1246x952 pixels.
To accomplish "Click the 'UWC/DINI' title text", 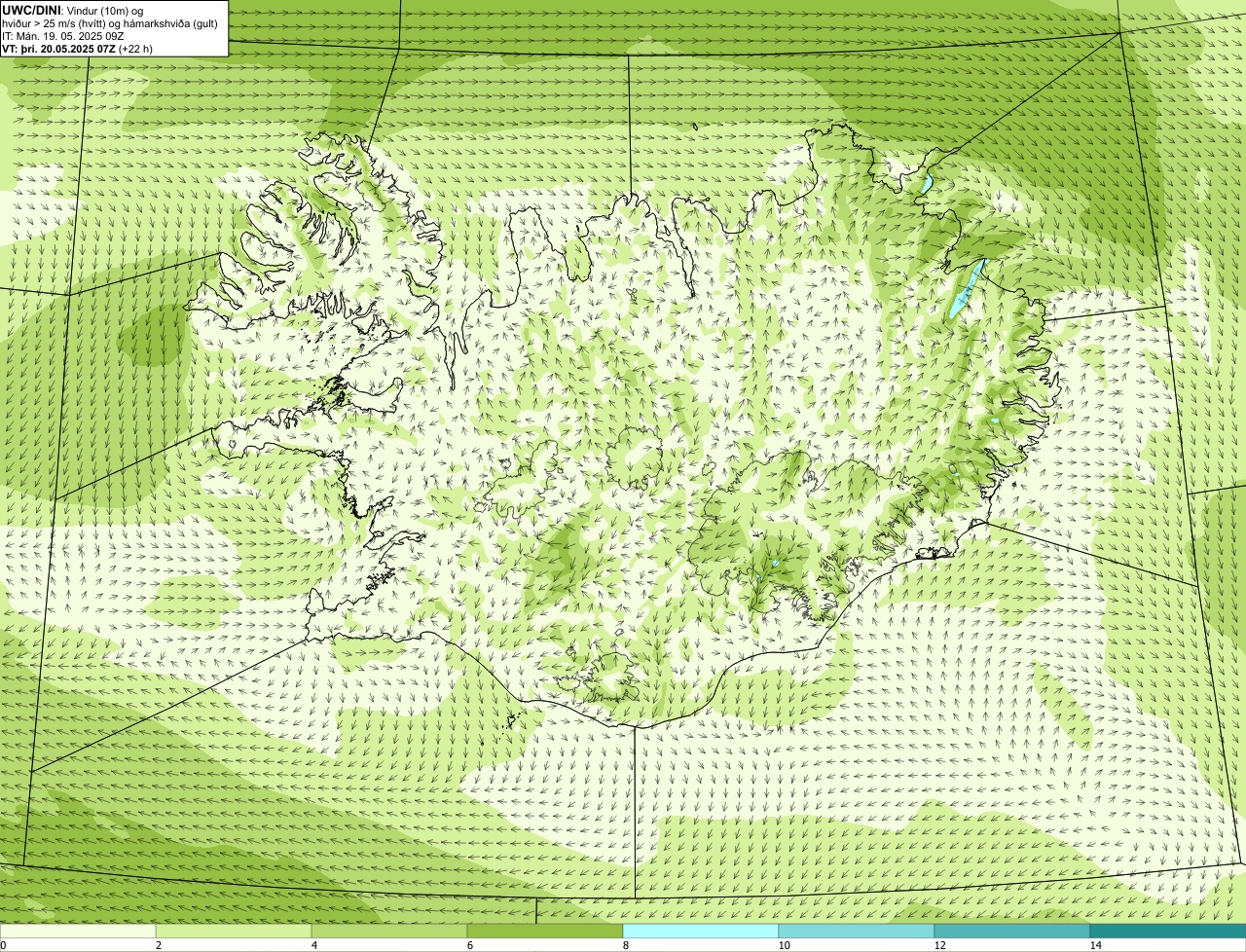I will pyautogui.click(x=31, y=10).
